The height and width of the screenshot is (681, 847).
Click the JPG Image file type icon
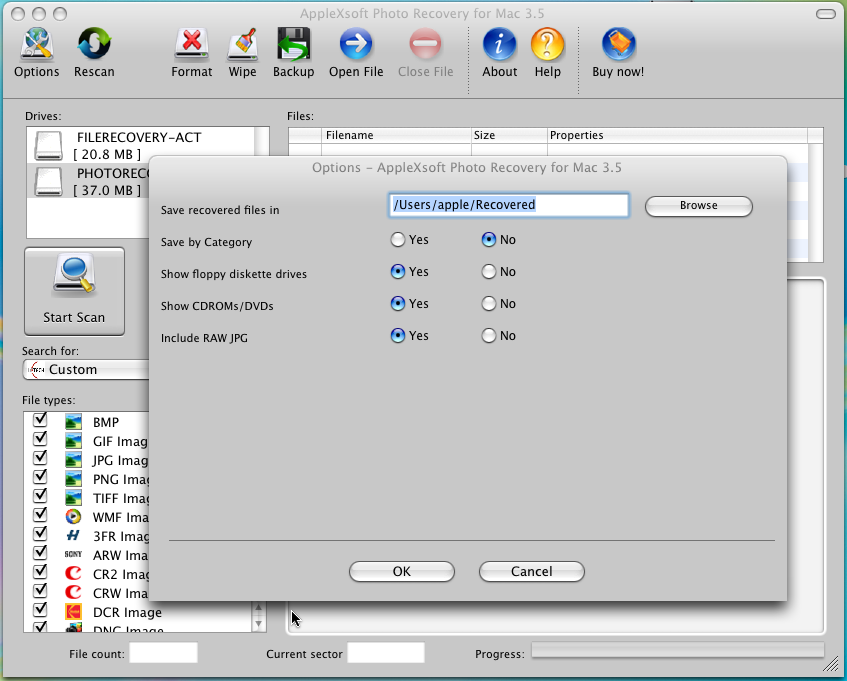73,460
